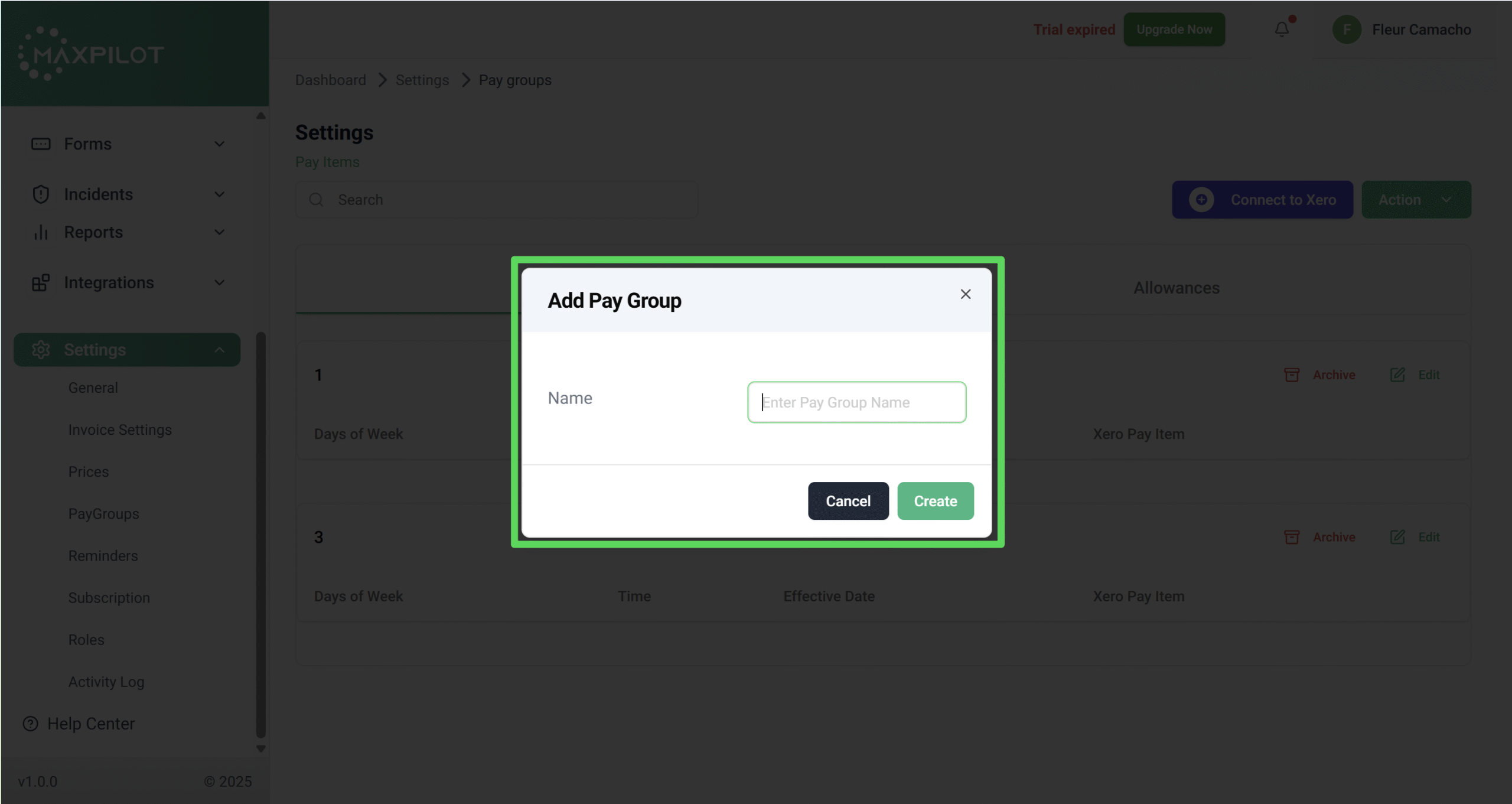Click the Incidents shield icon
This screenshot has height=804, width=1512.
(x=41, y=194)
